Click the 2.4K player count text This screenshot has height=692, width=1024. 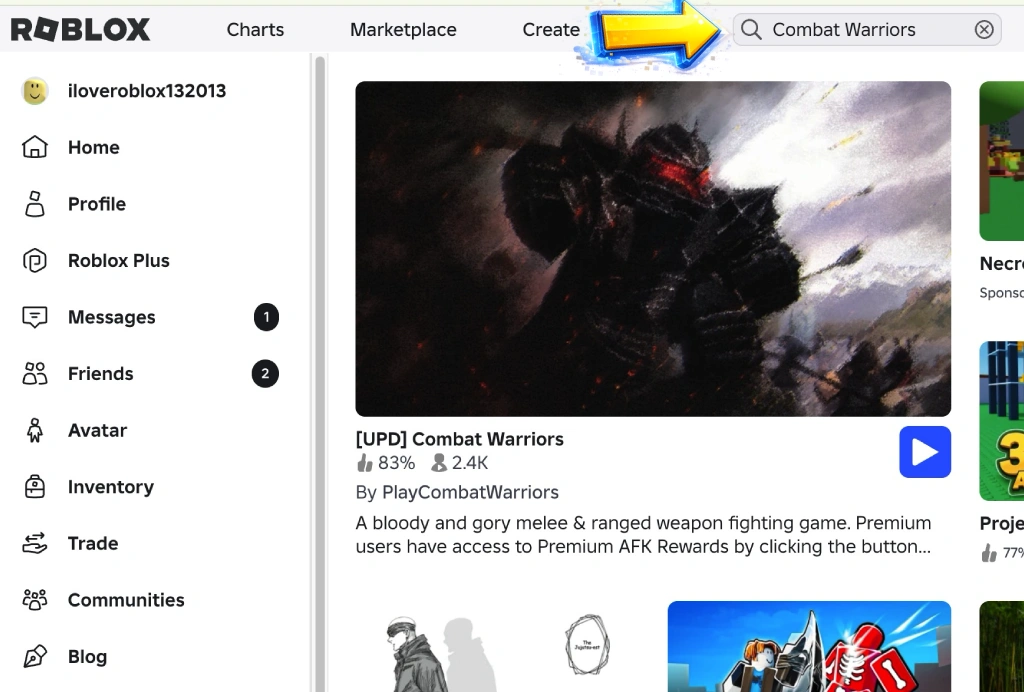pyautogui.click(x=470, y=463)
